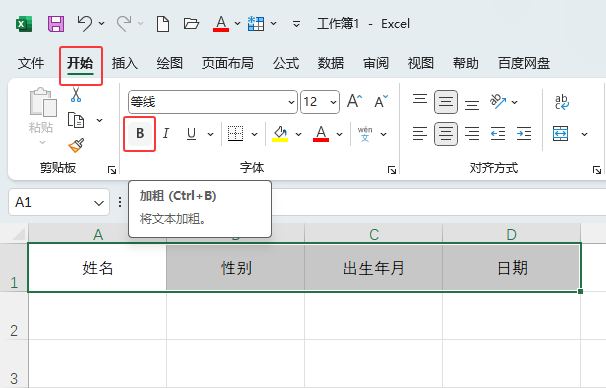
Task: Switch to the 数据 tab
Action: tap(331, 63)
